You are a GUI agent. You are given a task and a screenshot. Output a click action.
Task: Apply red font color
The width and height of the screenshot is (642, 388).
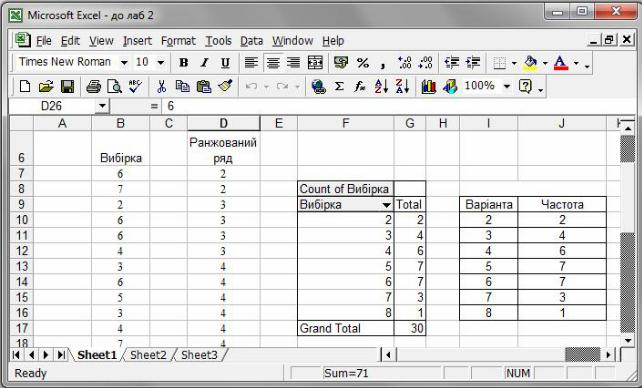coord(561,63)
